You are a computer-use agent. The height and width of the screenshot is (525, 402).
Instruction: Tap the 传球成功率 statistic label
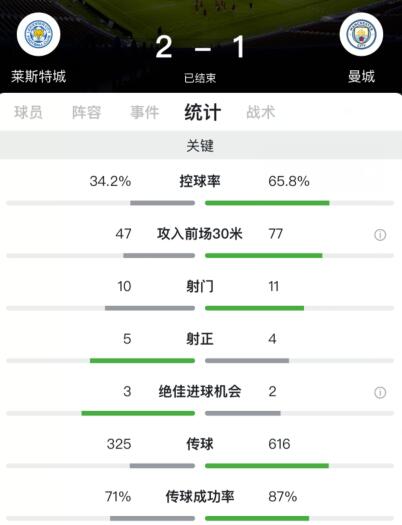(x=200, y=497)
